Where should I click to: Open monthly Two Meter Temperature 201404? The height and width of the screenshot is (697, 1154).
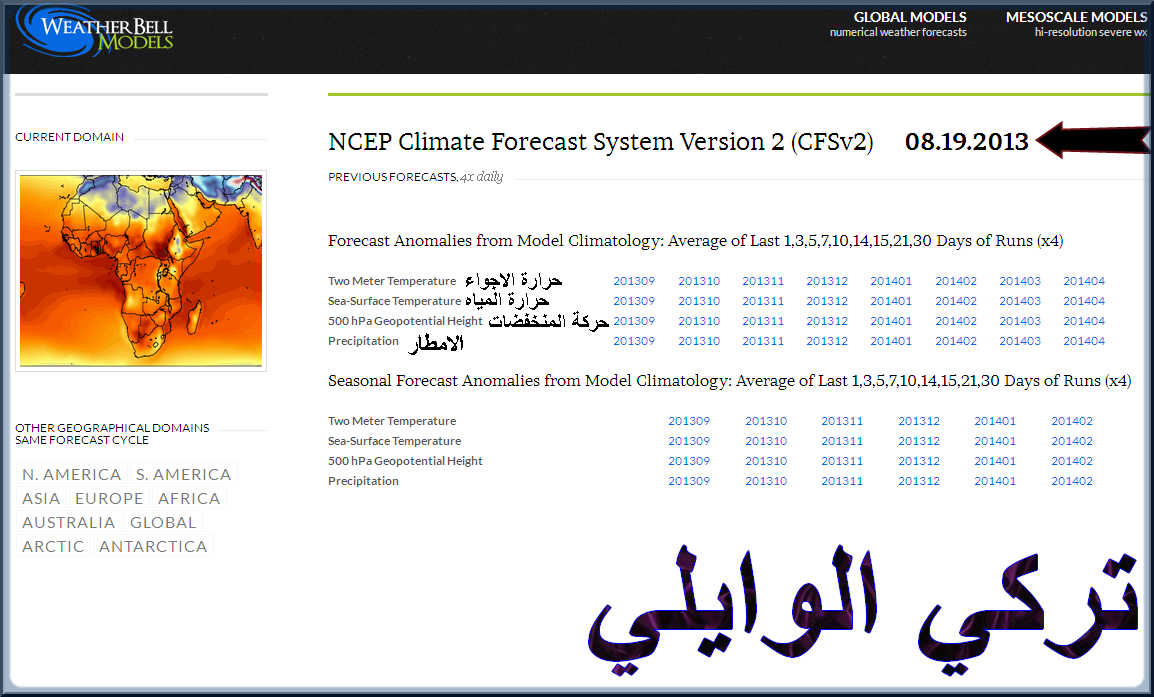(x=1084, y=281)
